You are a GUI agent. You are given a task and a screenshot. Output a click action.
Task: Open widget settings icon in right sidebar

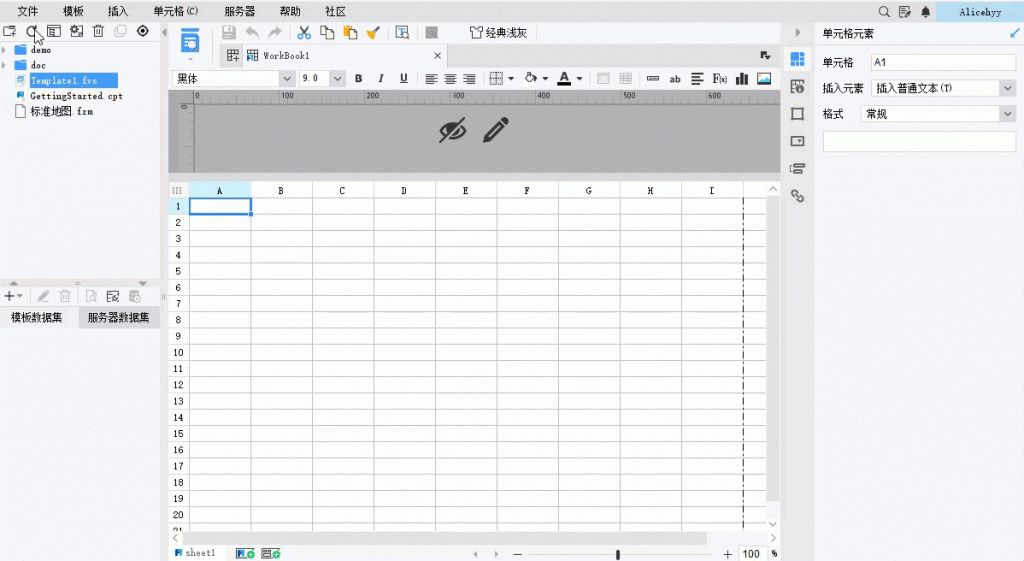pyautogui.click(x=797, y=141)
